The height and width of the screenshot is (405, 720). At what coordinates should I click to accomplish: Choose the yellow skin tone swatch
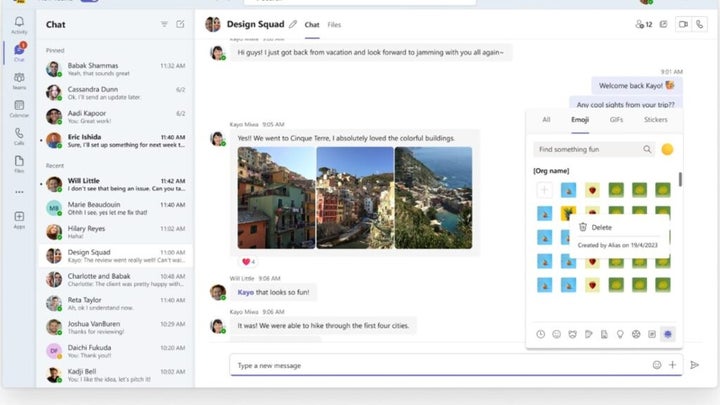point(667,149)
